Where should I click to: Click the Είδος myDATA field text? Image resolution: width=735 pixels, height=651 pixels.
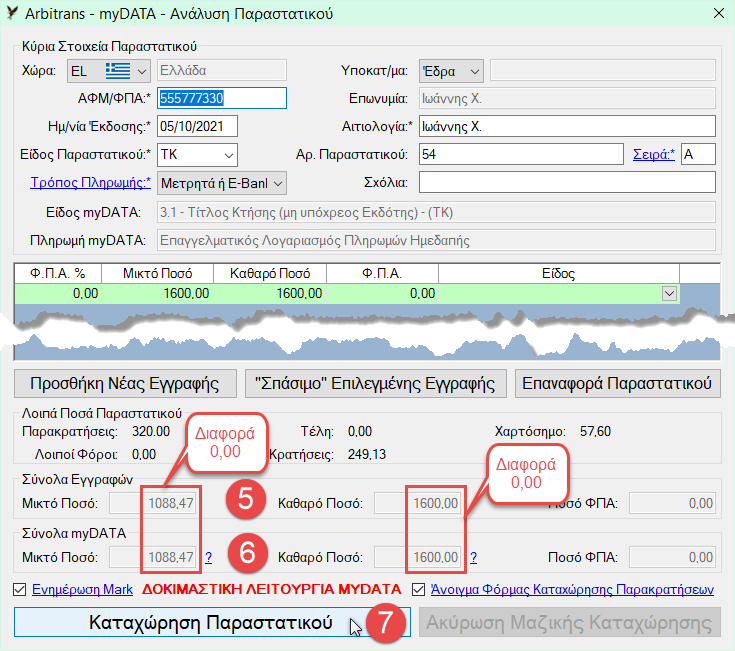[x=436, y=212]
